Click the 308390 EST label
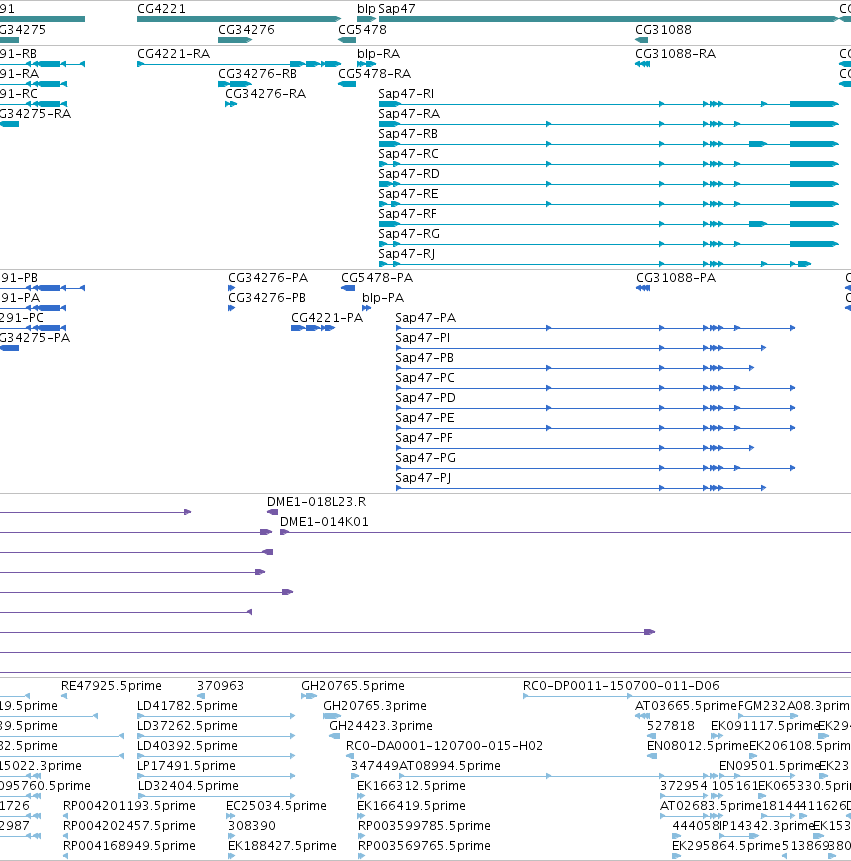Image resolution: width=851 pixels, height=861 pixels. (251, 826)
